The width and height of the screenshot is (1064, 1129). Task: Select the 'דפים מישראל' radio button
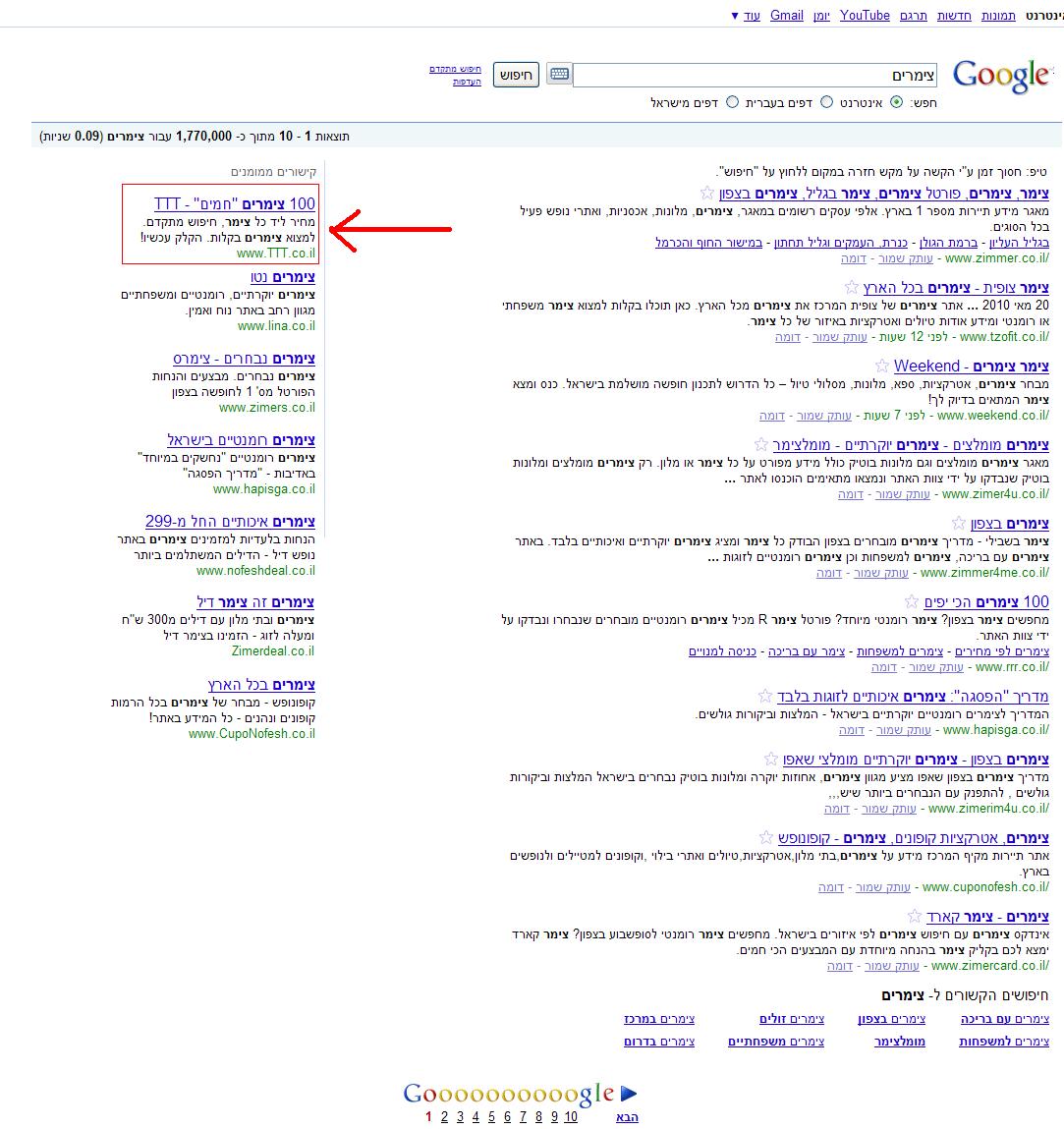pyautogui.click(x=732, y=101)
